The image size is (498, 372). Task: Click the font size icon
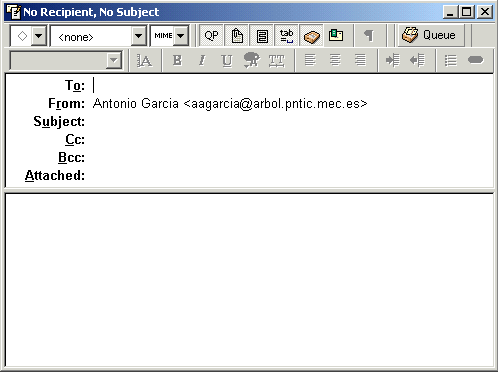(x=144, y=60)
